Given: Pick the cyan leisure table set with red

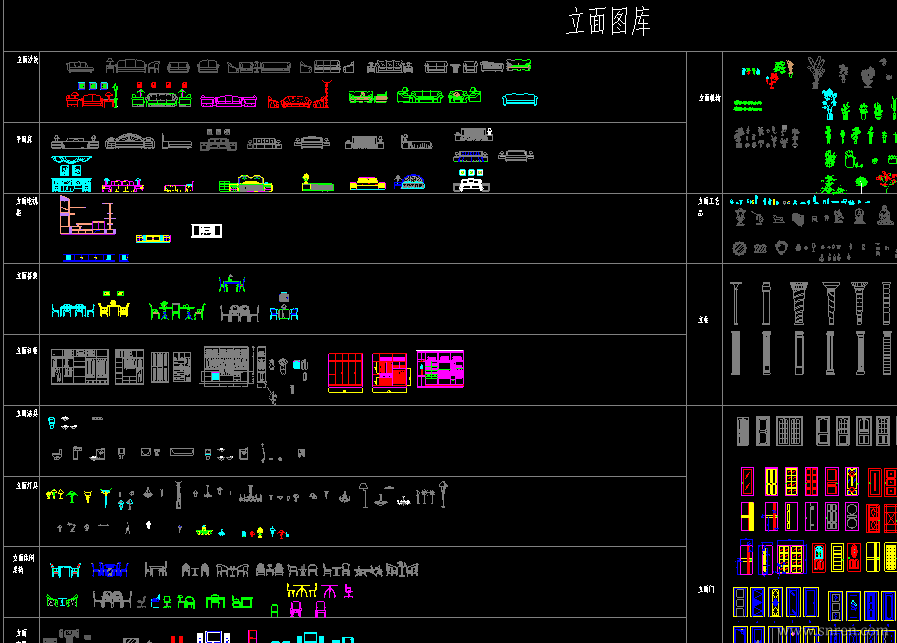Looking at the screenshot, I should tap(65, 570).
